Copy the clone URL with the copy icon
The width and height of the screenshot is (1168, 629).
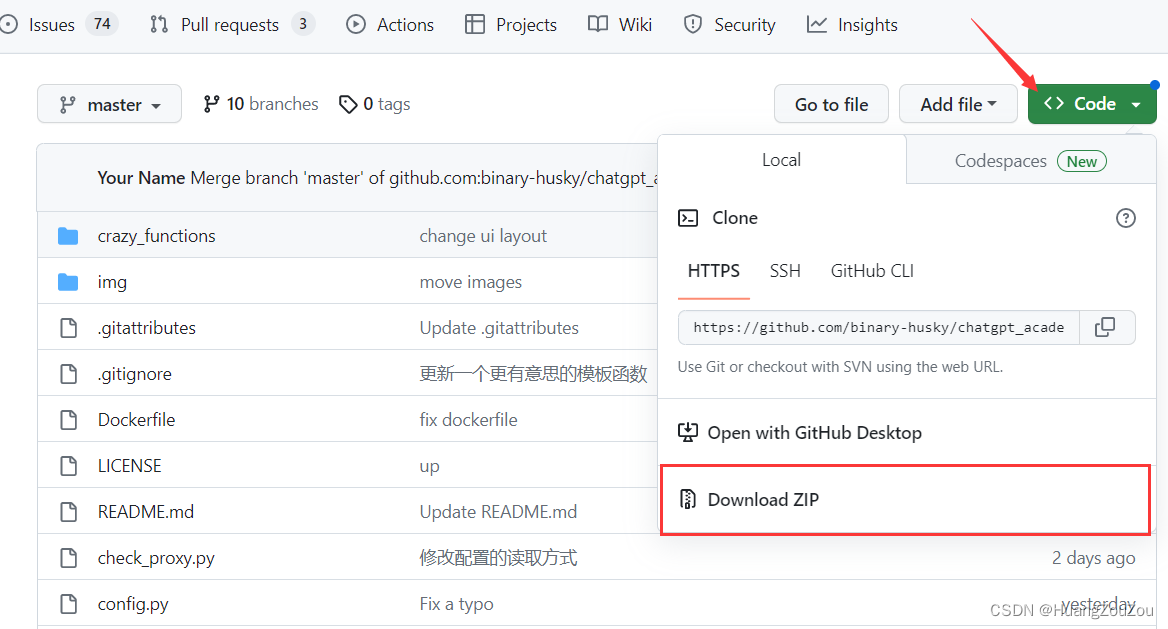(1105, 328)
